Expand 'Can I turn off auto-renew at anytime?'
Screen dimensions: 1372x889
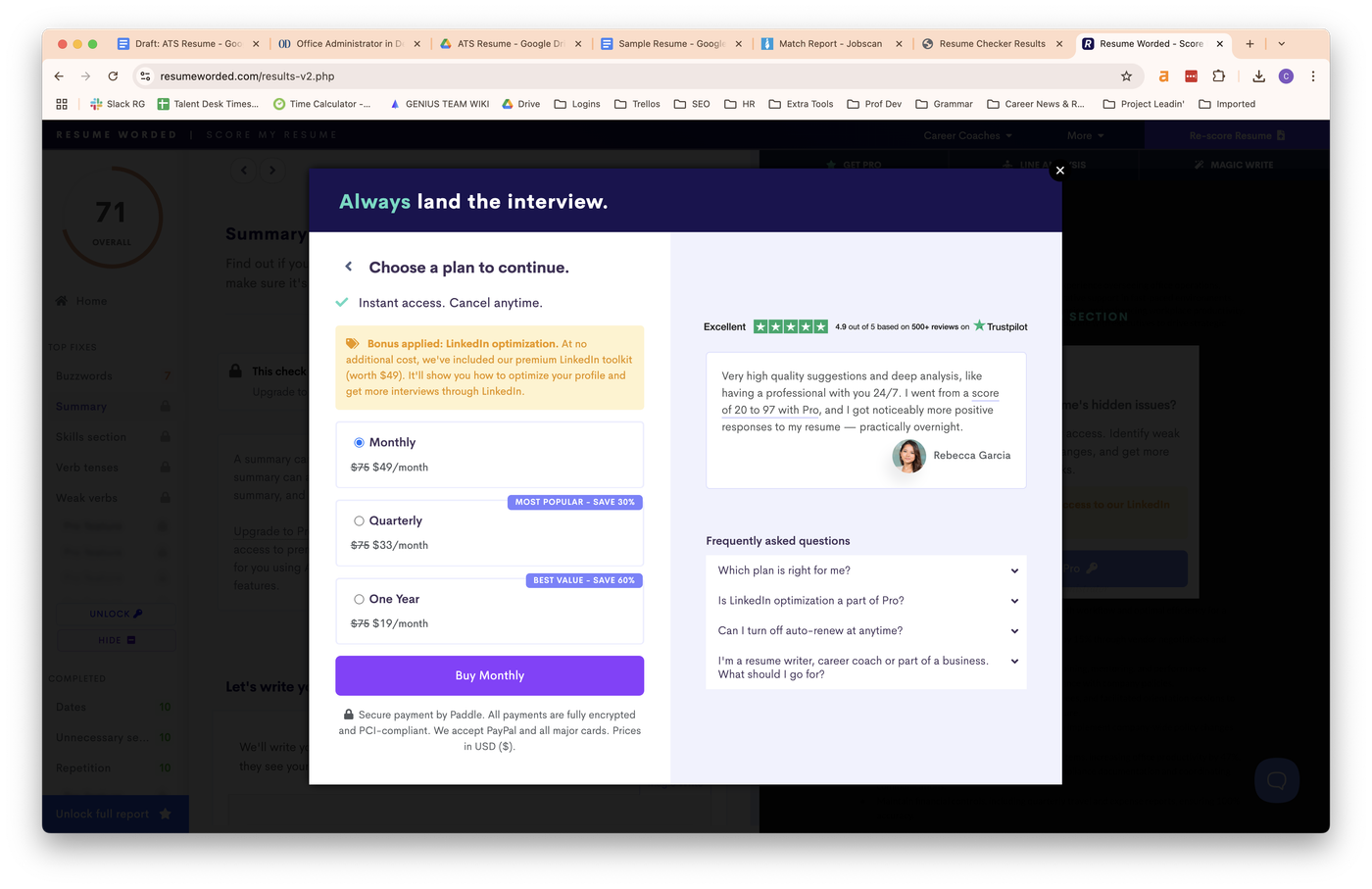pos(866,631)
